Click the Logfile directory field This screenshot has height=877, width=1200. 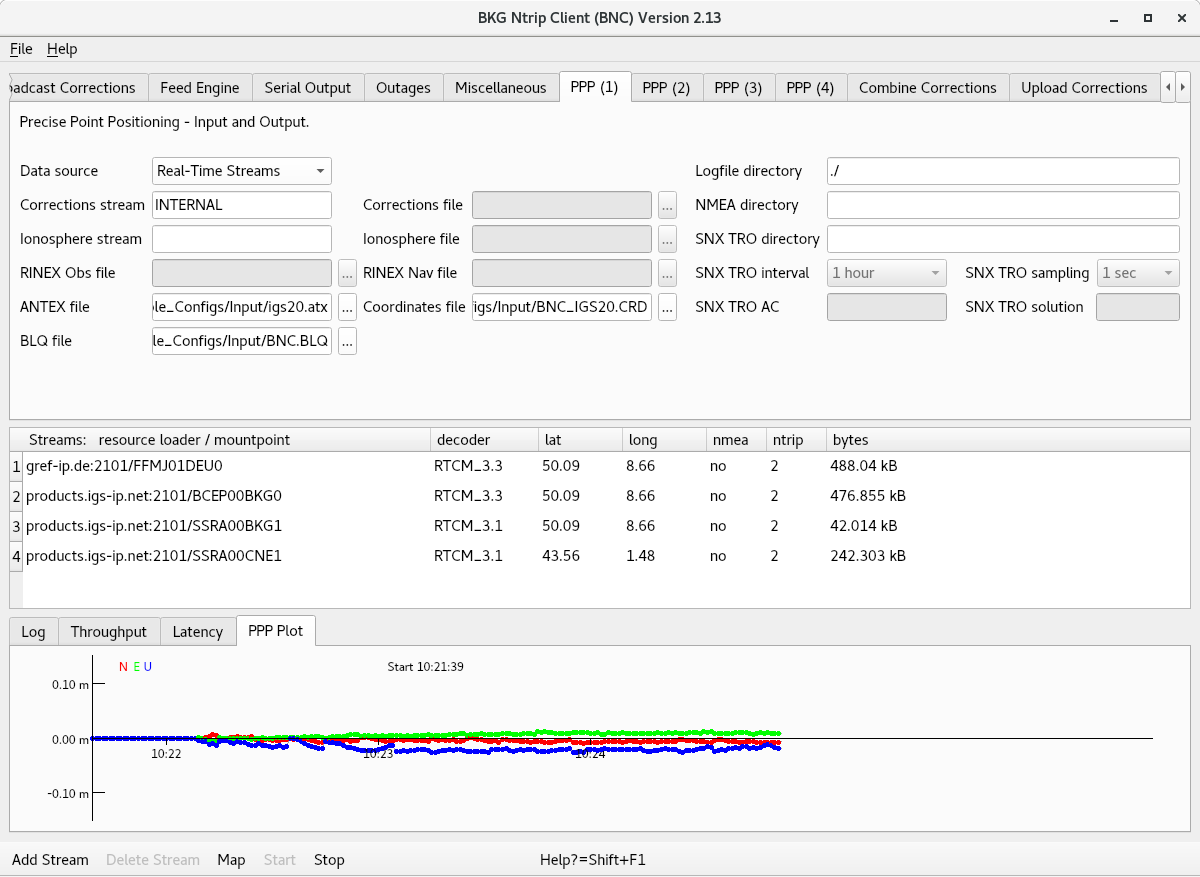pyautogui.click(x=1003, y=171)
